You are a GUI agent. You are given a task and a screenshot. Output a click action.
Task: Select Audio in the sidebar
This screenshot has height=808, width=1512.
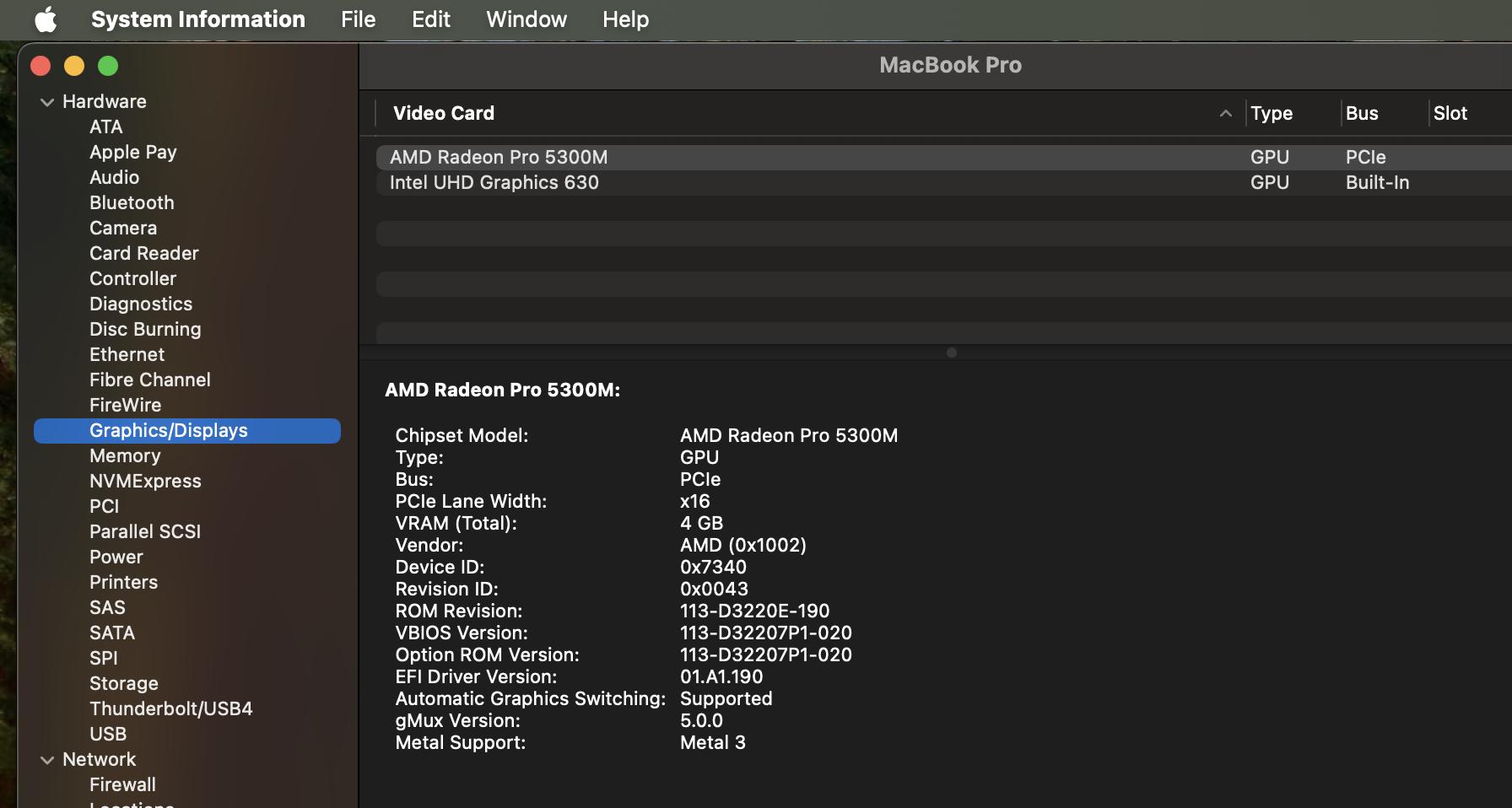click(115, 177)
